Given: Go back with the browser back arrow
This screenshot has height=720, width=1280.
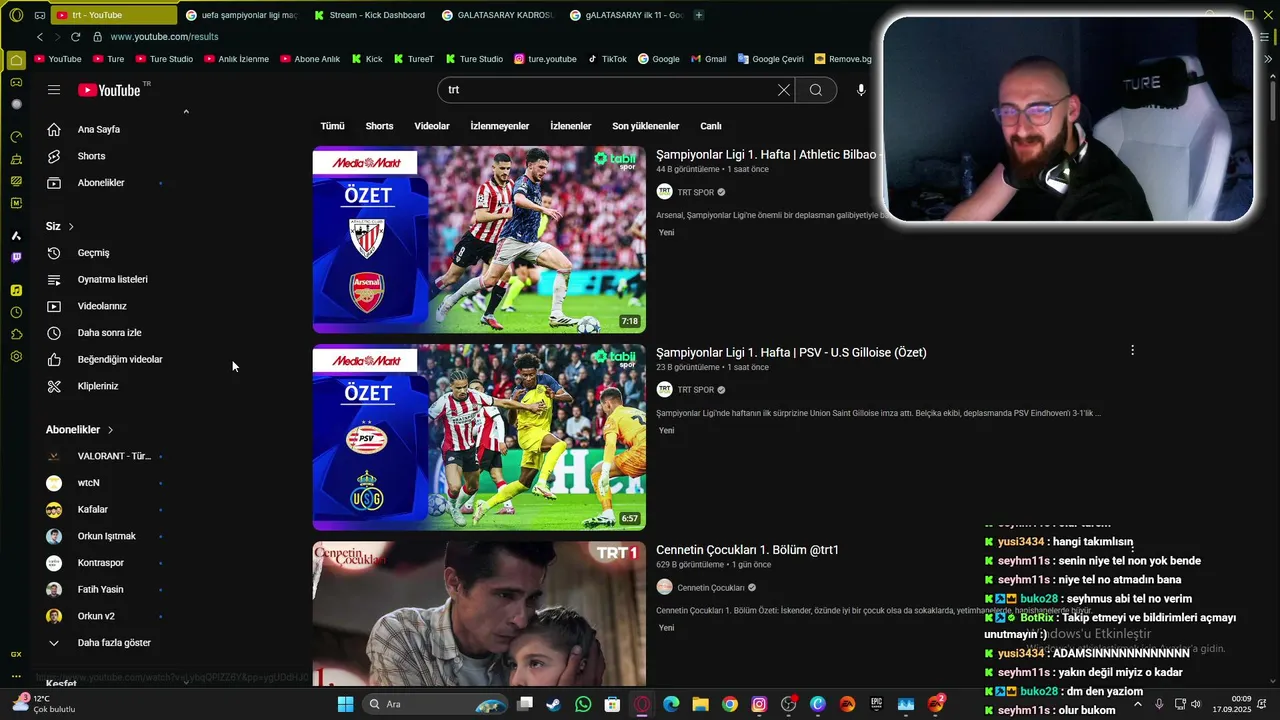Looking at the screenshot, I should pos(40,37).
